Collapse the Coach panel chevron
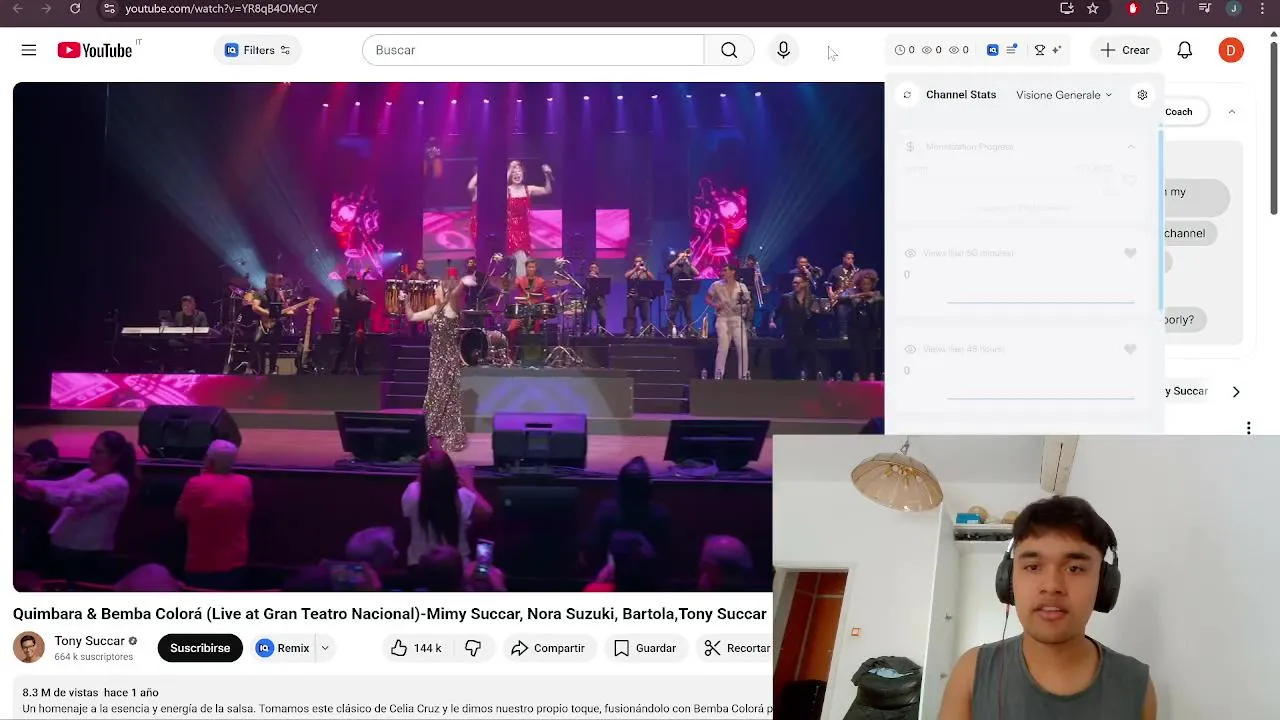 1231,112
